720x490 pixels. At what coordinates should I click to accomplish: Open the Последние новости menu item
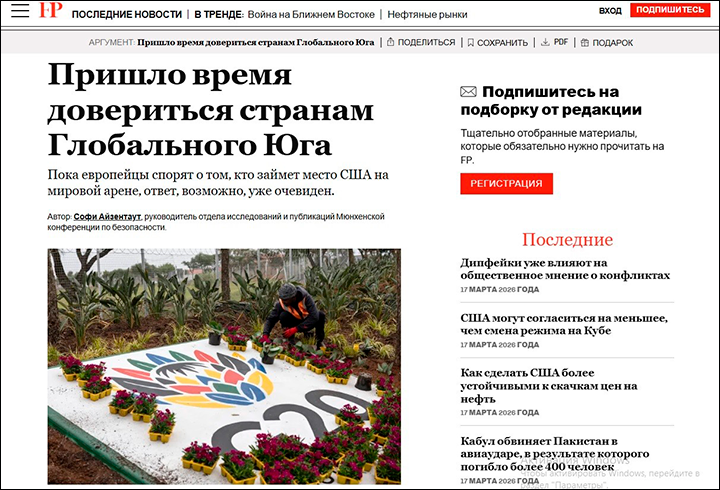(x=126, y=12)
